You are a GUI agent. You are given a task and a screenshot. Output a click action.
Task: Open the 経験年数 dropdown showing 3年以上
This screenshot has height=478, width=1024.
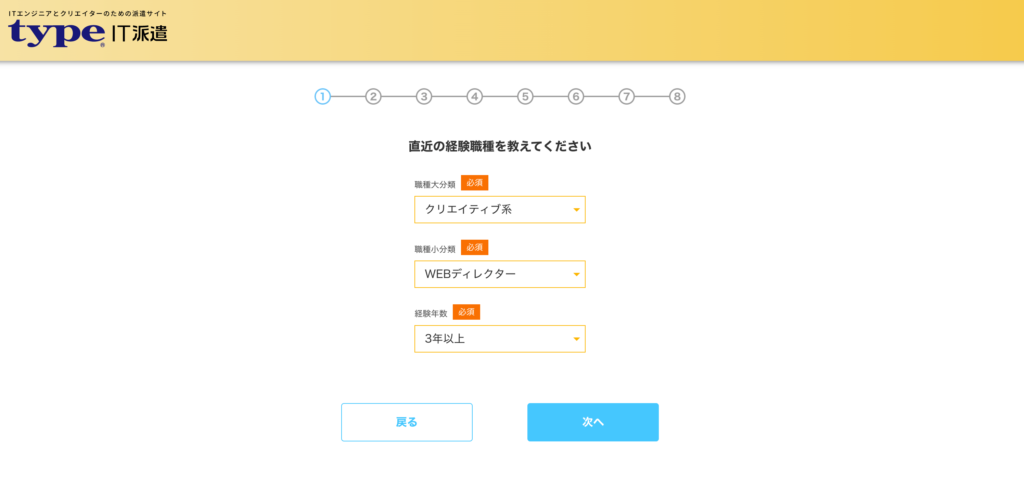point(500,339)
